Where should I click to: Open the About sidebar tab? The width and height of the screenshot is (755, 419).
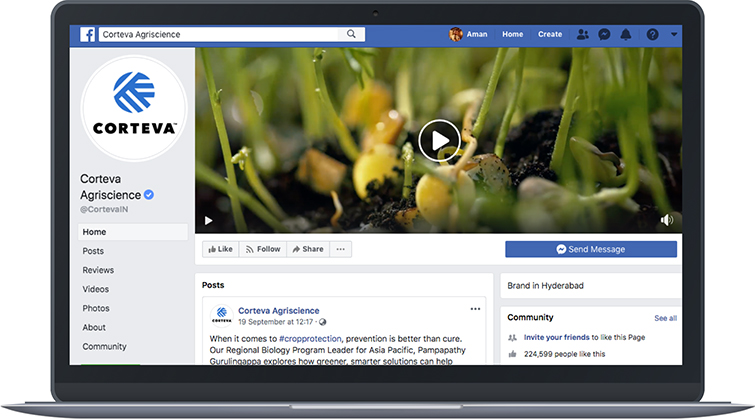94,327
